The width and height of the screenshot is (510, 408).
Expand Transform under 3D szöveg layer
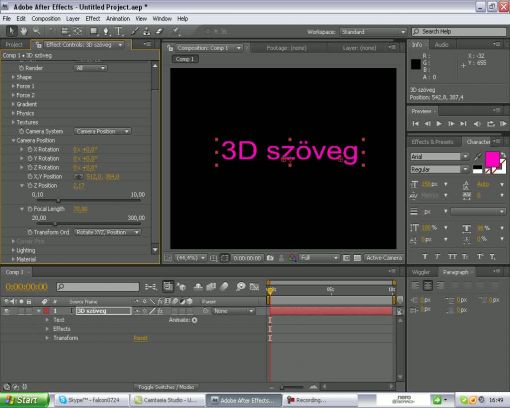pyautogui.click(x=47, y=338)
